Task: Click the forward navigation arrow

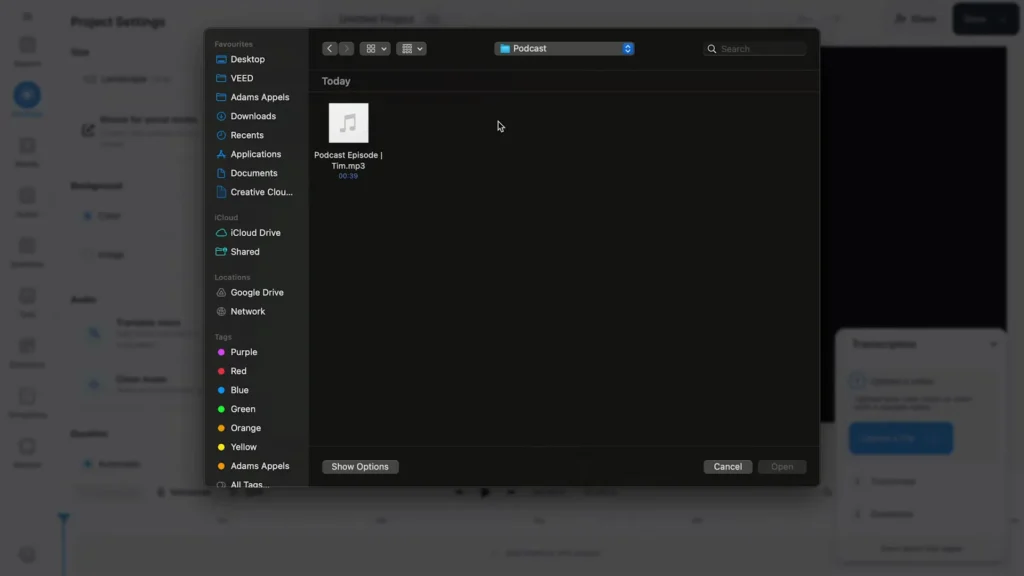Action: pyautogui.click(x=346, y=49)
